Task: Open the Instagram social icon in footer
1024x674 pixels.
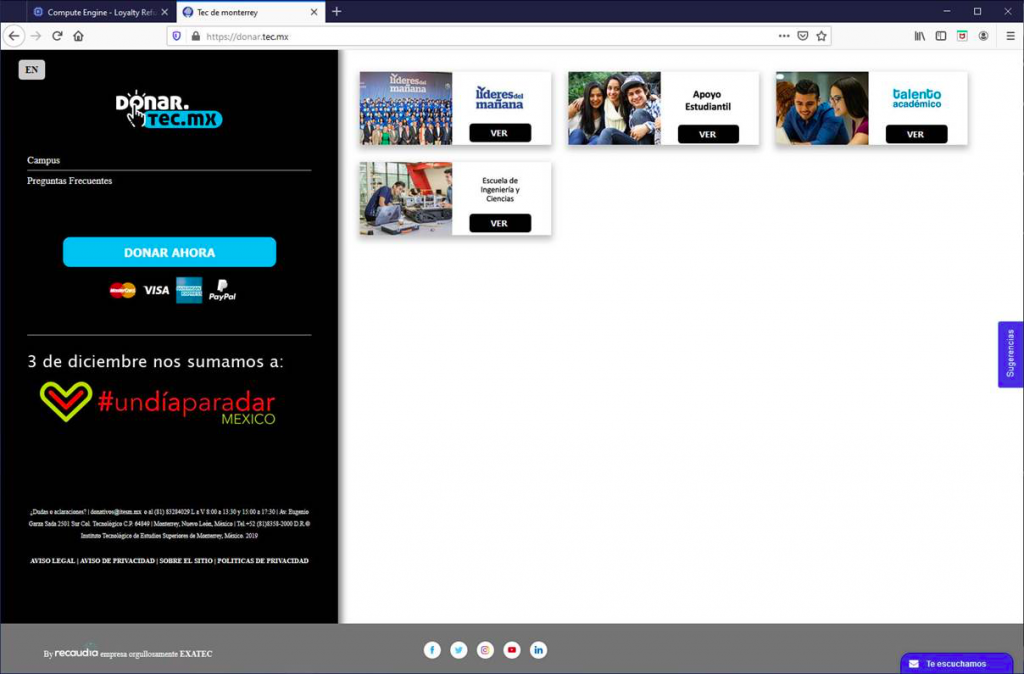Action: (x=485, y=650)
